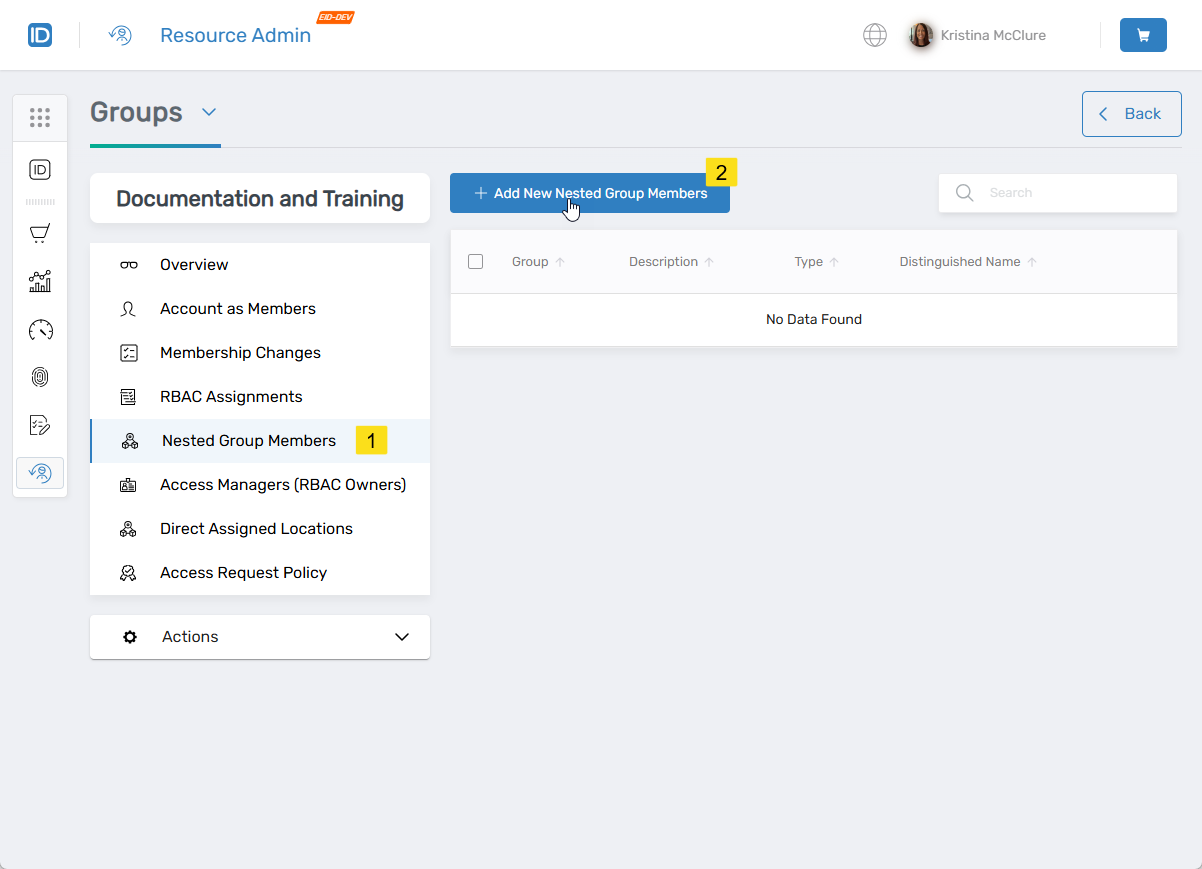Open the gauge dashboard icon in sidebar
The image size is (1202, 869).
point(40,329)
